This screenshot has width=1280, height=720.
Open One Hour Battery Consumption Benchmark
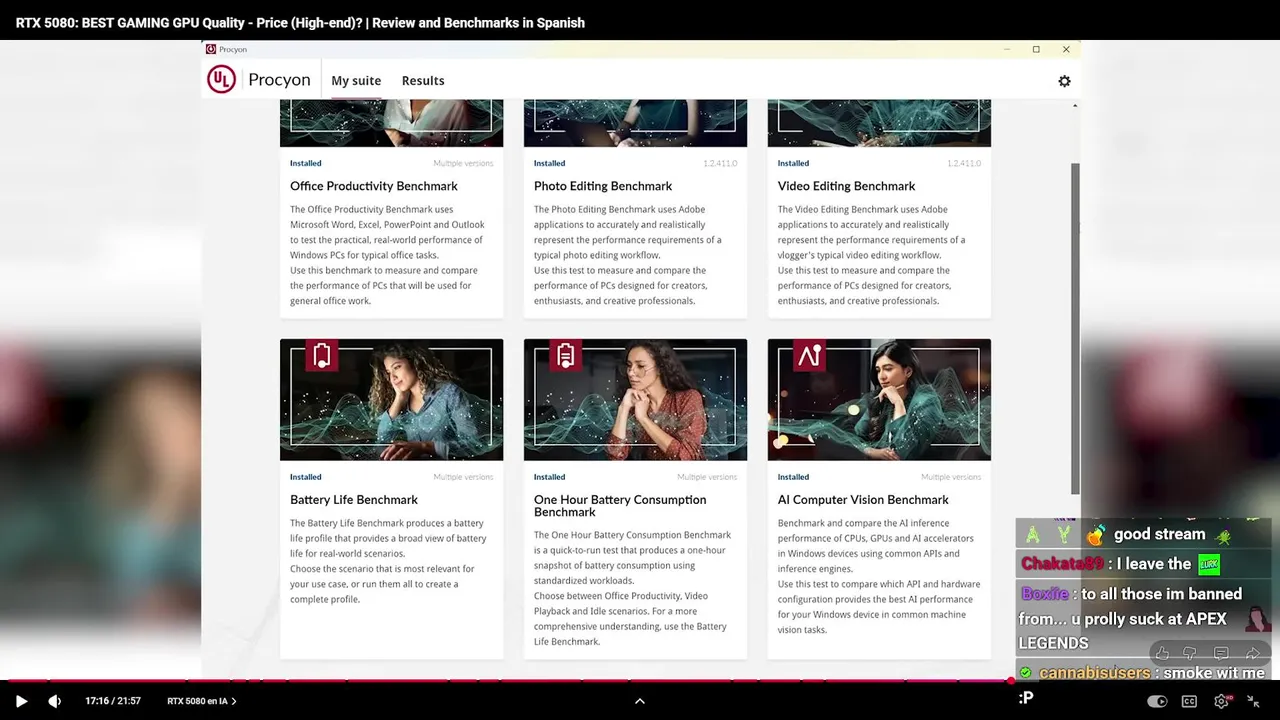[x=620, y=506]
